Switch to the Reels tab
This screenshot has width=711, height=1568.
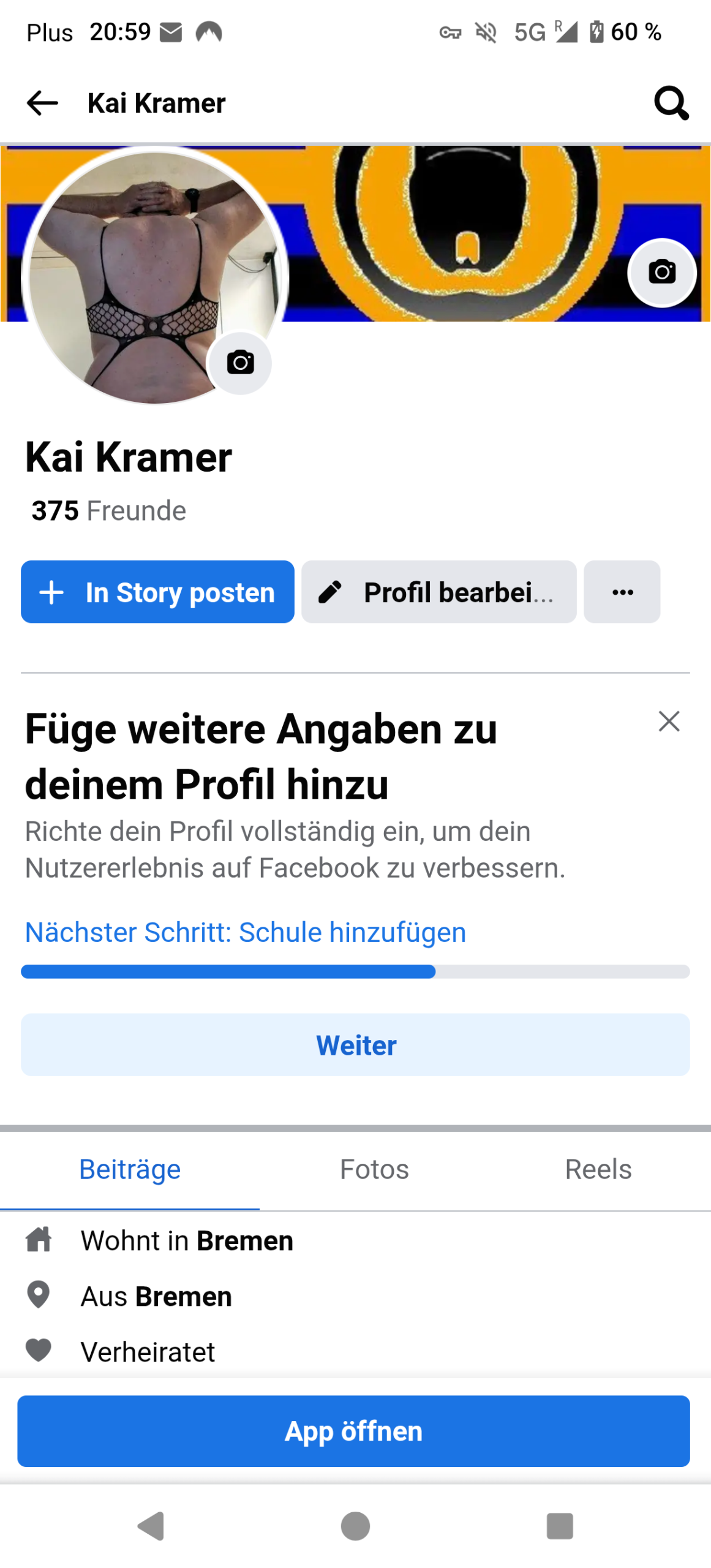(598, 1169)
